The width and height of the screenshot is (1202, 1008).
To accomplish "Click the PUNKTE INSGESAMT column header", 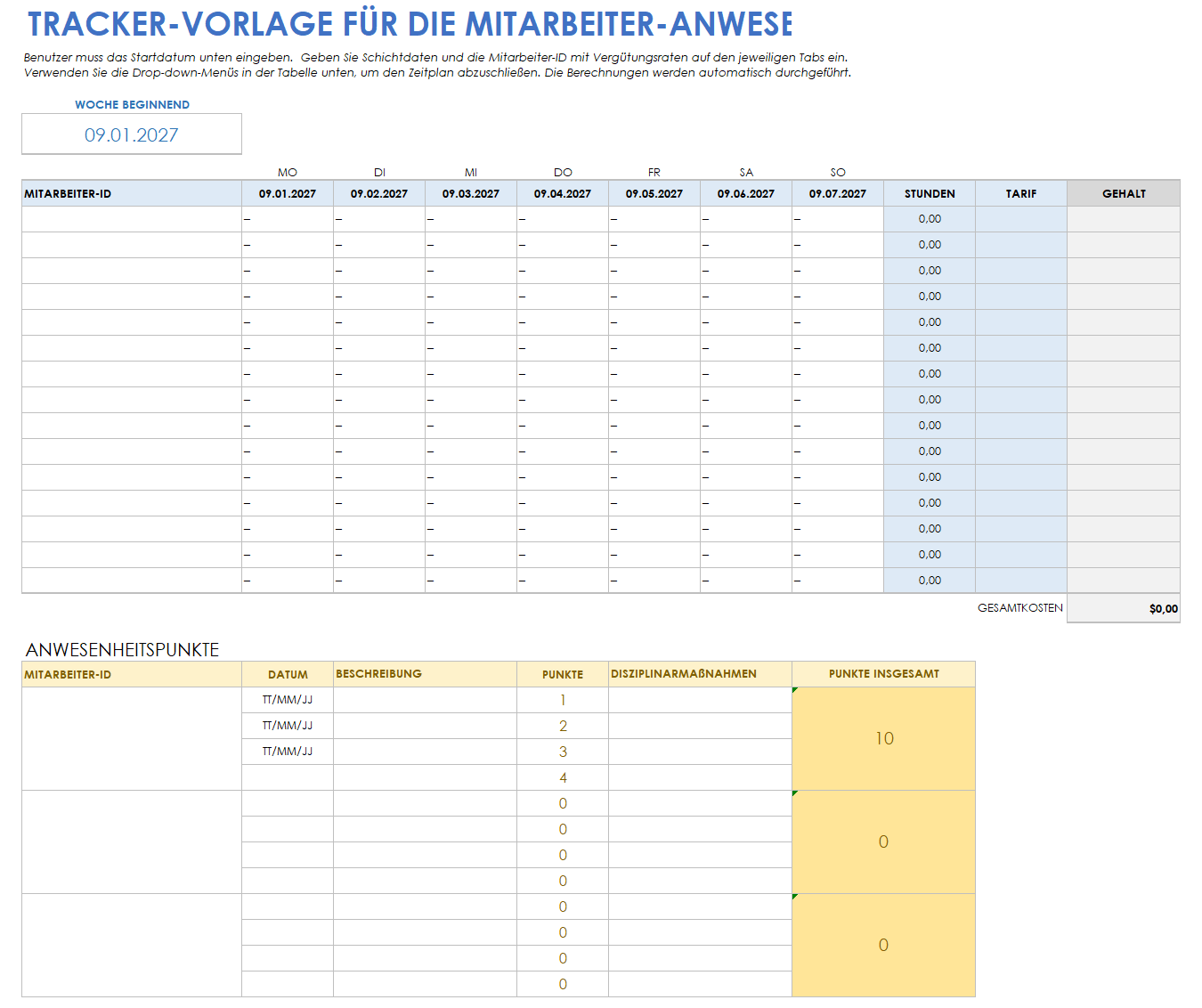I will point(883,674).
